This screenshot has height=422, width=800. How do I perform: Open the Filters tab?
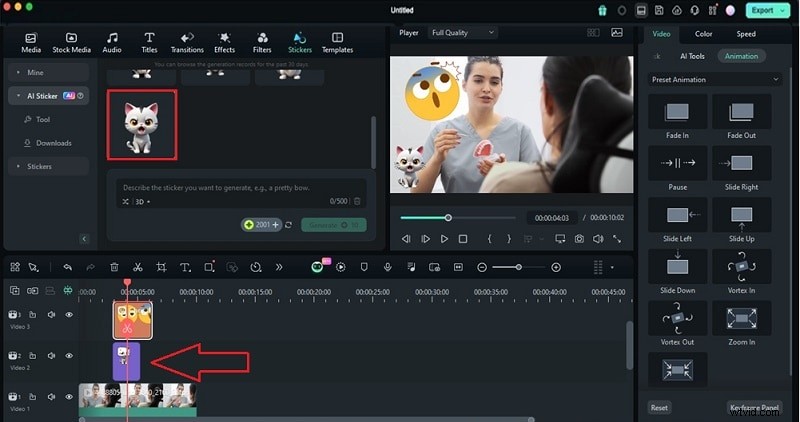tap(262, 43)
